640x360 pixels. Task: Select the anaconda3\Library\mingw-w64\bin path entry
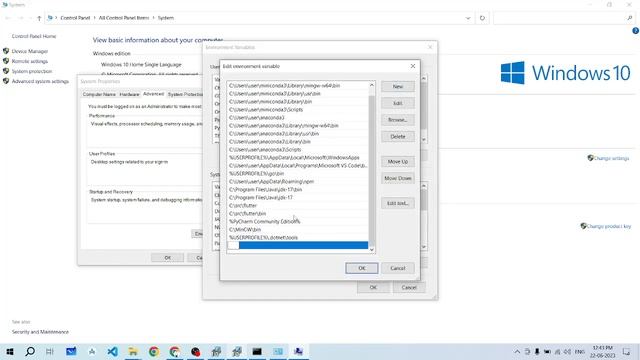point(298,126)
